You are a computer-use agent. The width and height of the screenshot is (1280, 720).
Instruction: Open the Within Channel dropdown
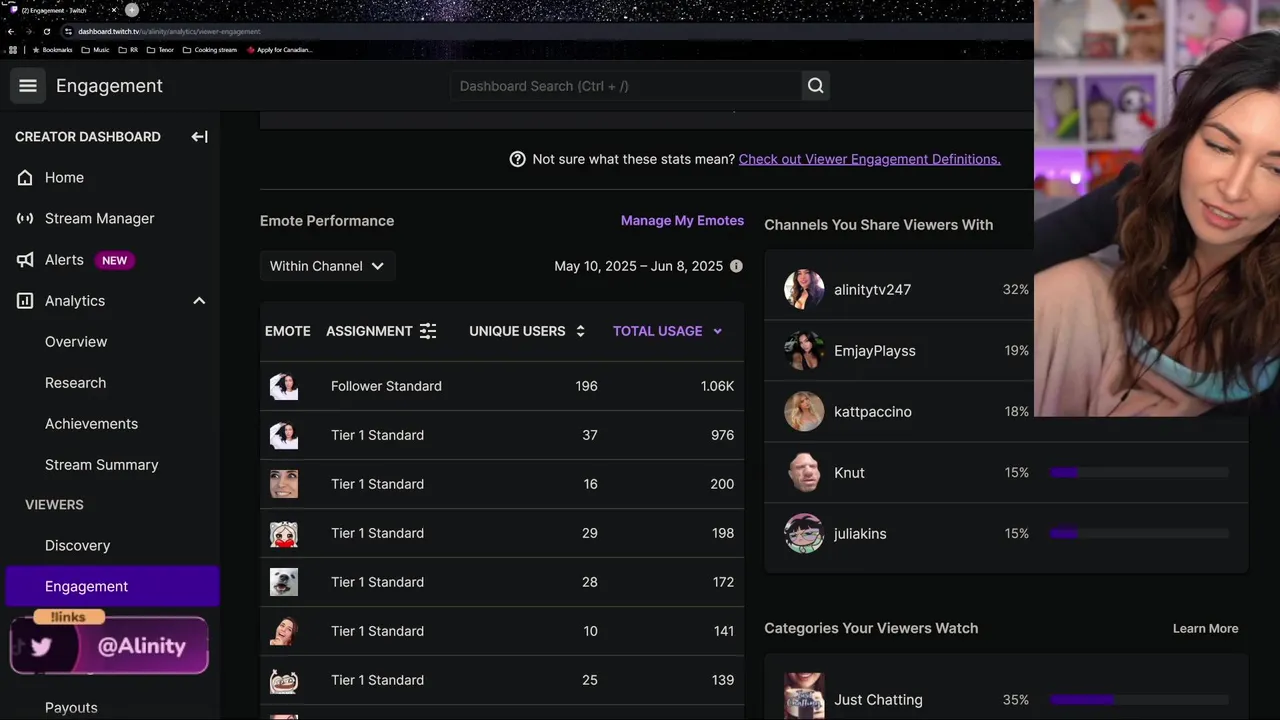point(327,266)
